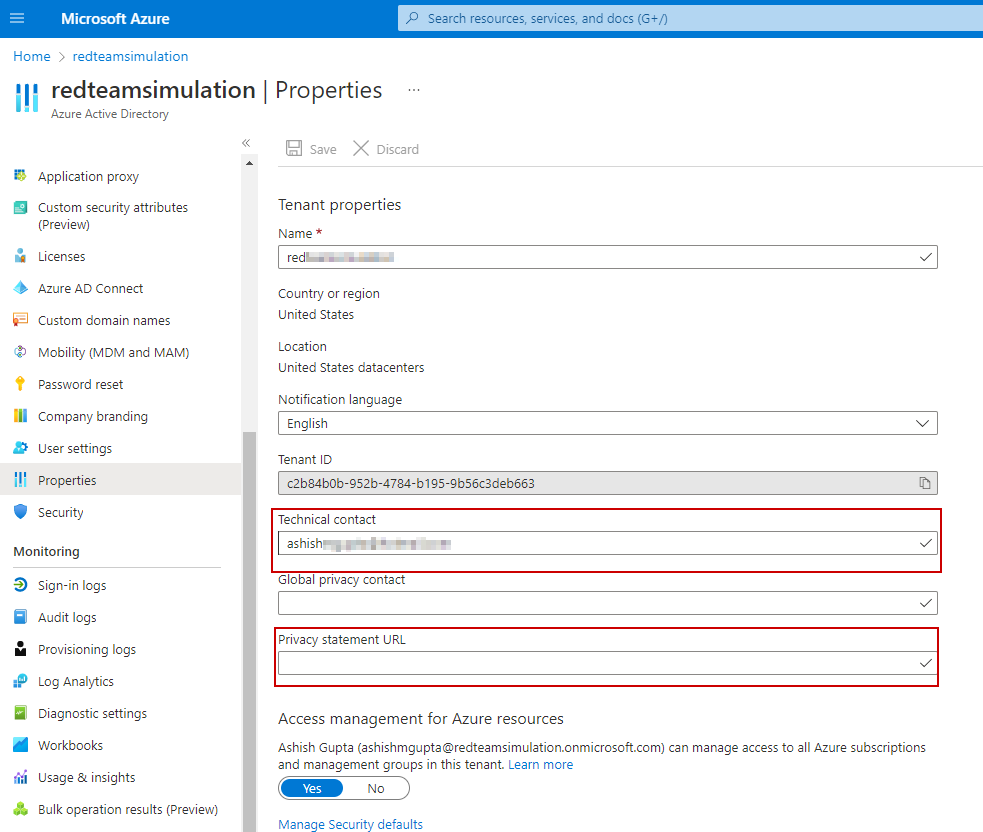The height and width of the screenshot is (832, 983).
Task: Enable Yes for Azure resource access management
Action: pyautogui.click(x=311, y=788)
